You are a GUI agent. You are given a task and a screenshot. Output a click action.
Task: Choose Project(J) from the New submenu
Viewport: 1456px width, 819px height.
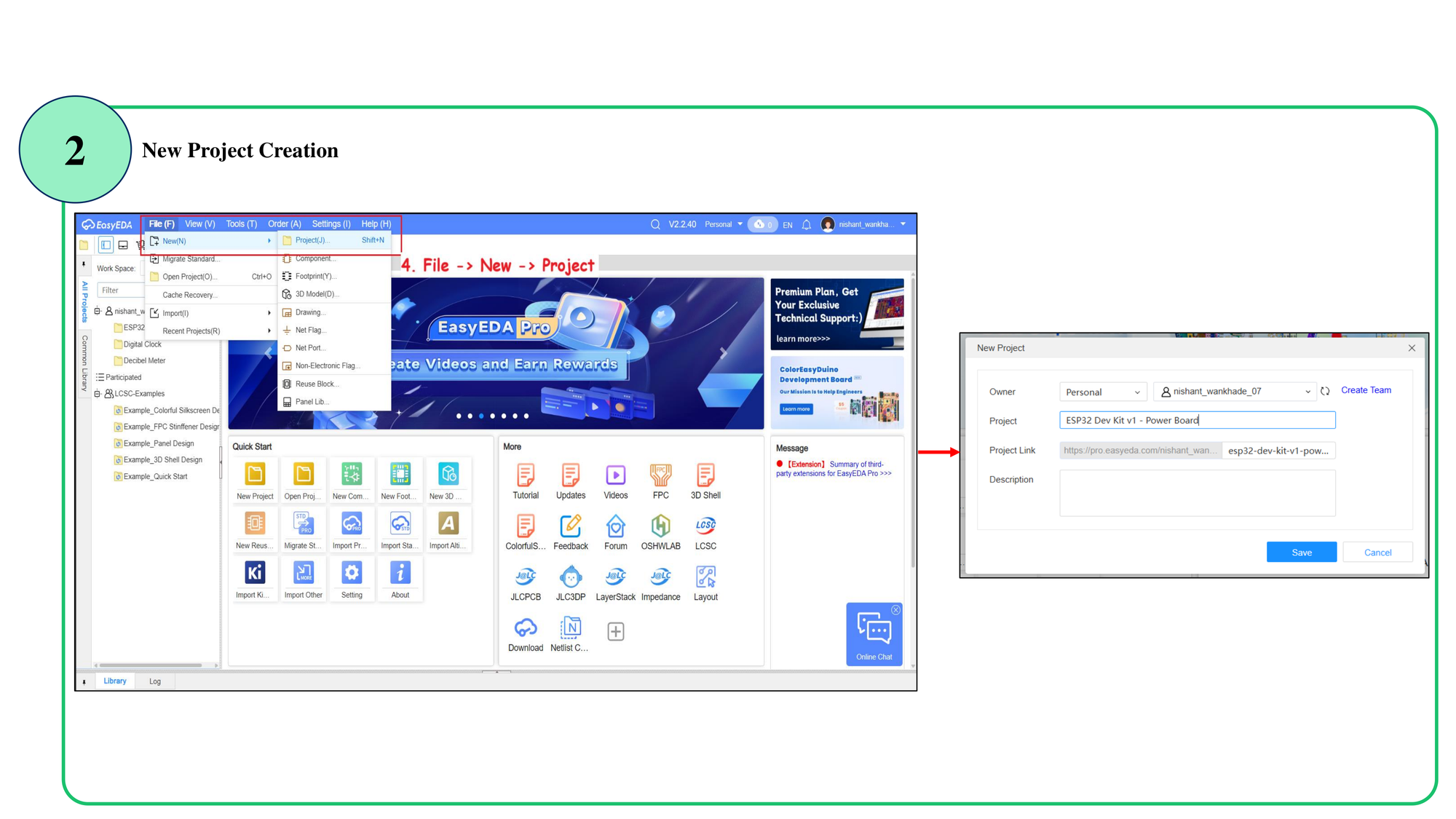coord(335,240)
